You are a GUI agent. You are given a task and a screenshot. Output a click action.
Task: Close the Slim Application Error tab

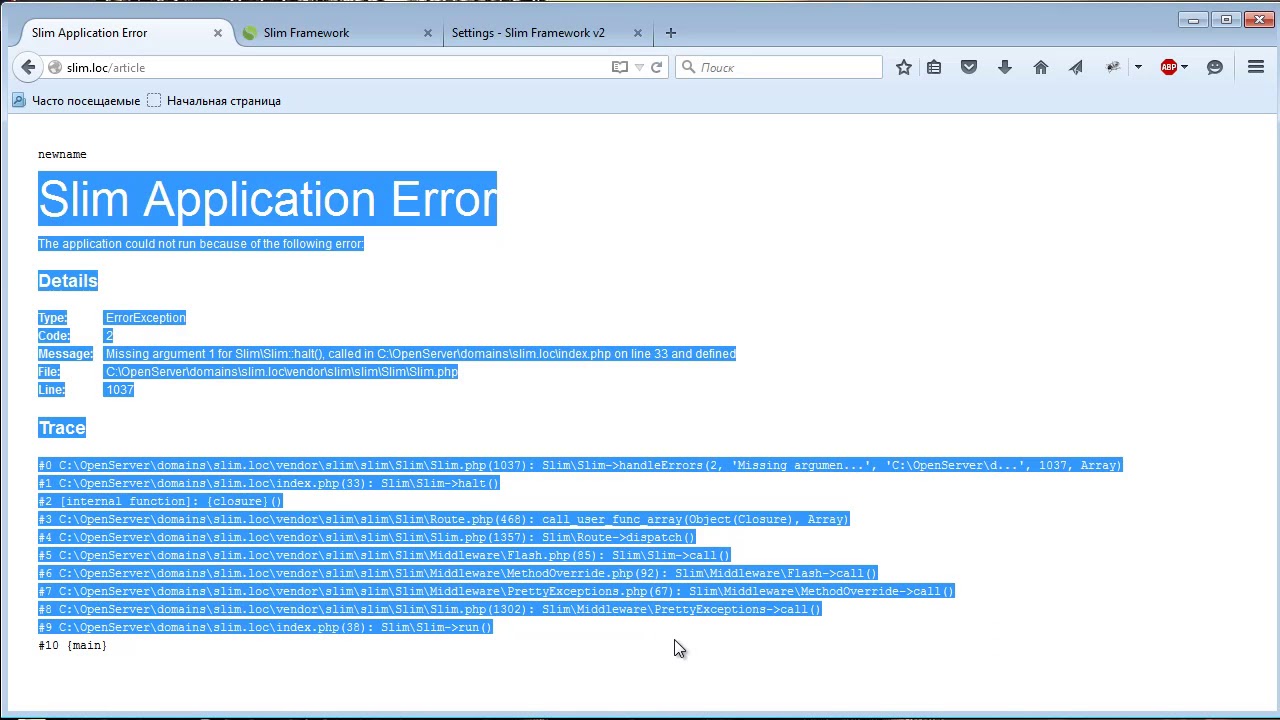[x=218, y=33]
